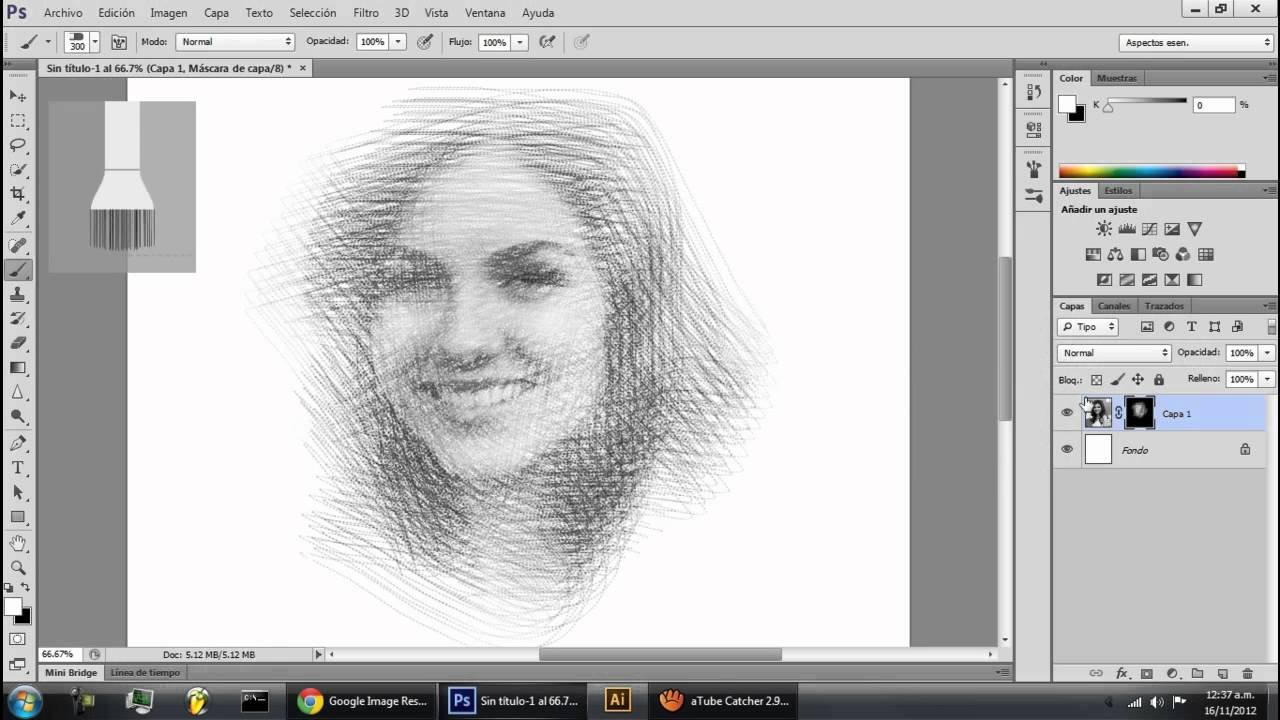Switch to Google Chrome in taskbar
This screenshot has height=720, width=1280.
pyautogui.click(x=363, y=701)
